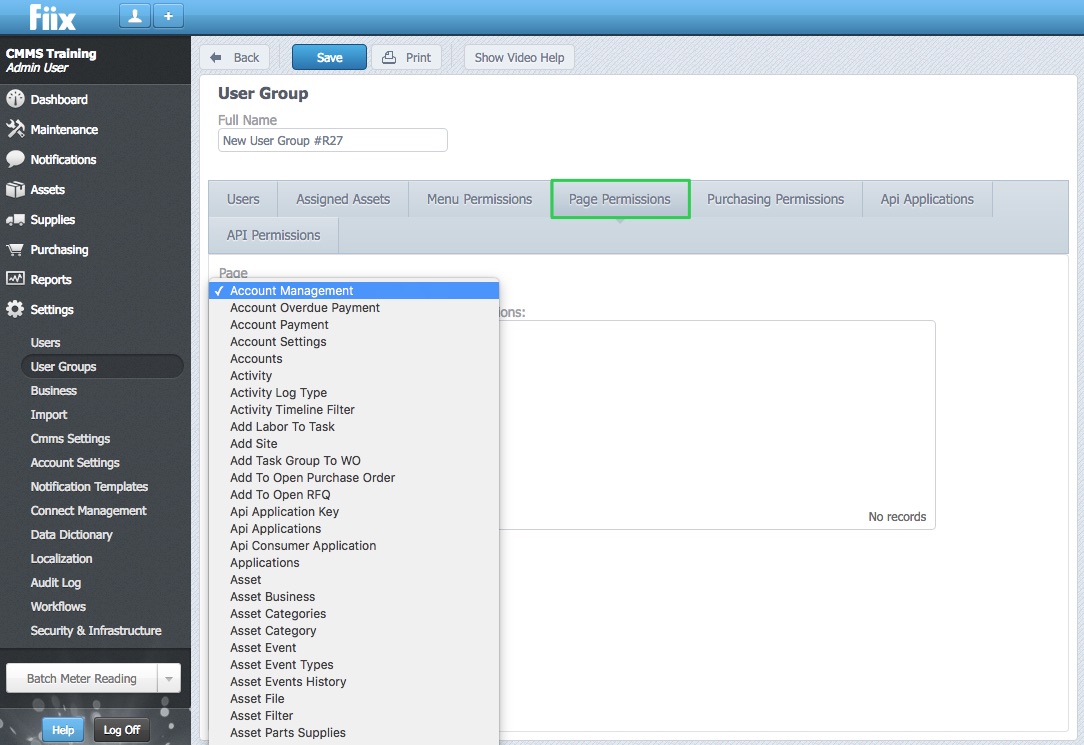
Task: Choose Account Payment option
Action: tap(354, 325)
